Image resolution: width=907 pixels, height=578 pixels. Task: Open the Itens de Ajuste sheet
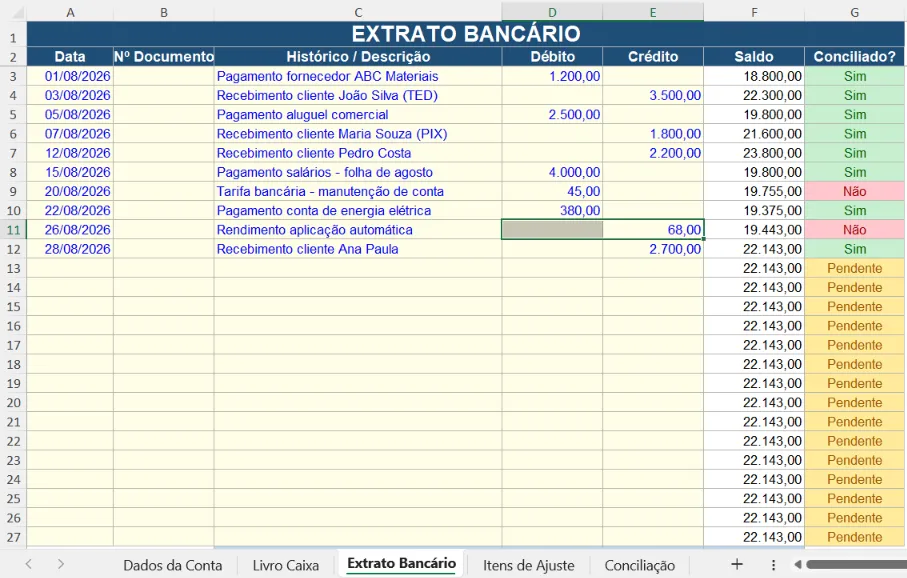point(529,565)
